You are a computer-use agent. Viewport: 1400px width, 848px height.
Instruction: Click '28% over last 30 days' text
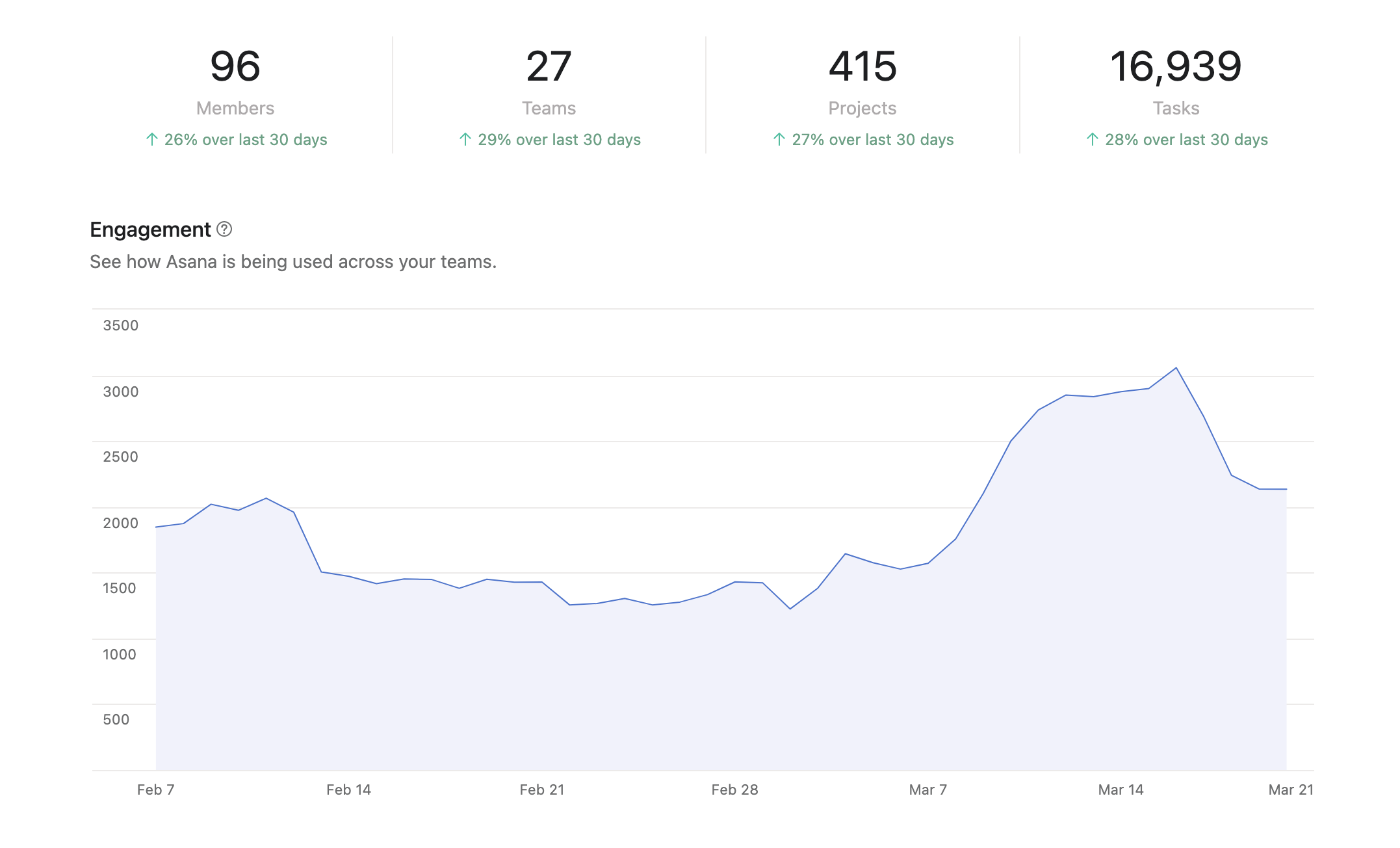coord(1186,140)
